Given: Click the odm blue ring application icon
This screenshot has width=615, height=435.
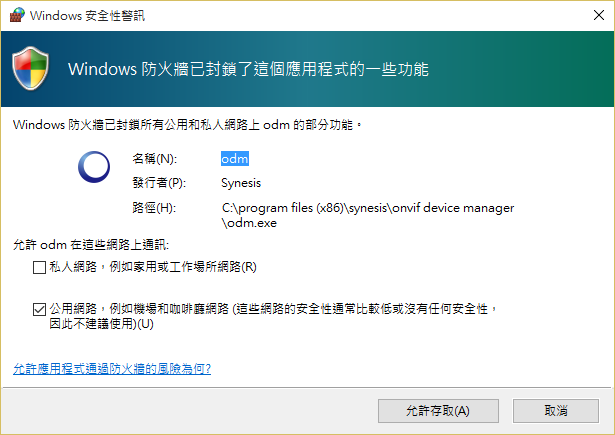Looking at the screenshot, I should 94,167.
